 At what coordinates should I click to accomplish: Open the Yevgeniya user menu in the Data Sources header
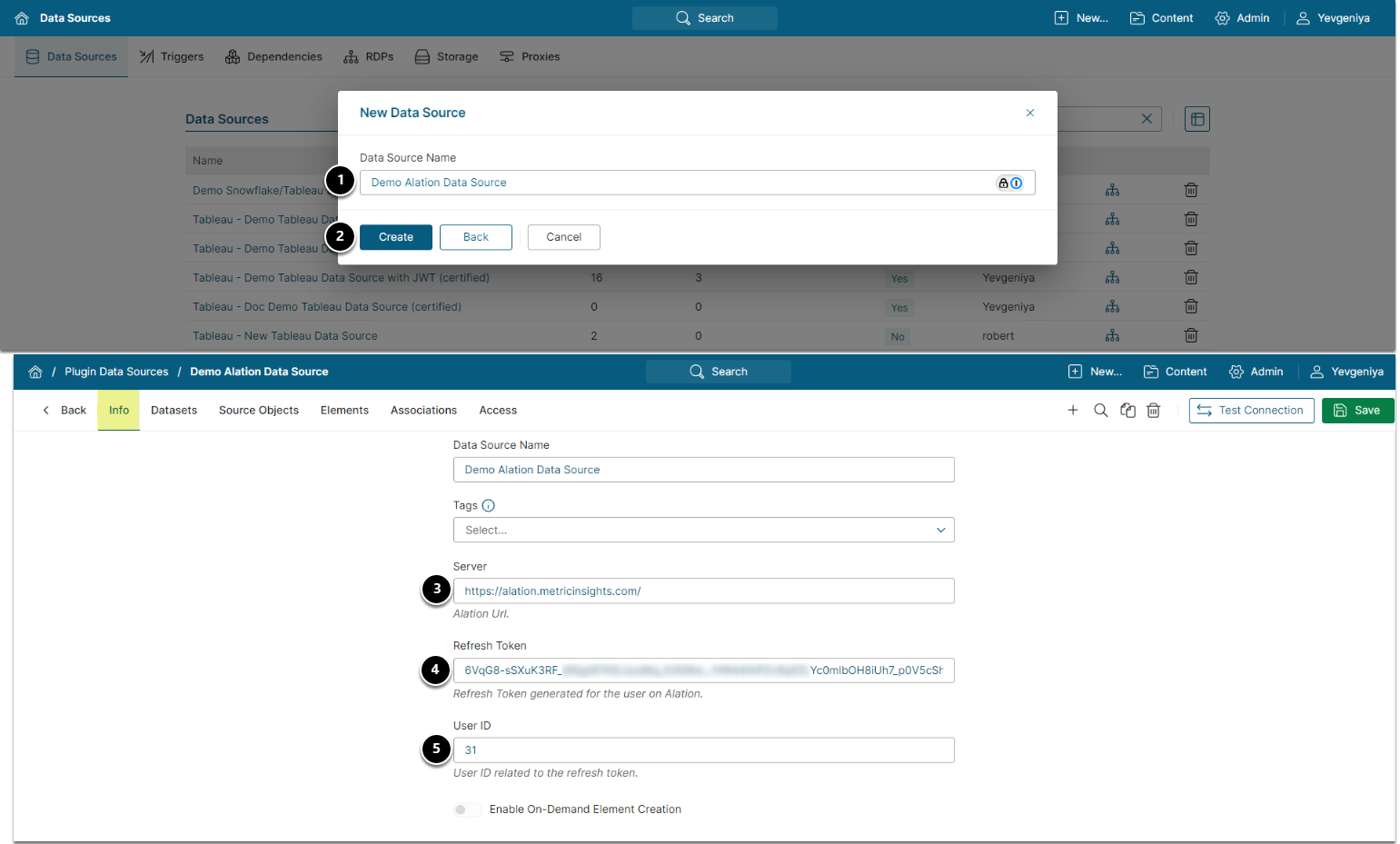point(1333,18)
